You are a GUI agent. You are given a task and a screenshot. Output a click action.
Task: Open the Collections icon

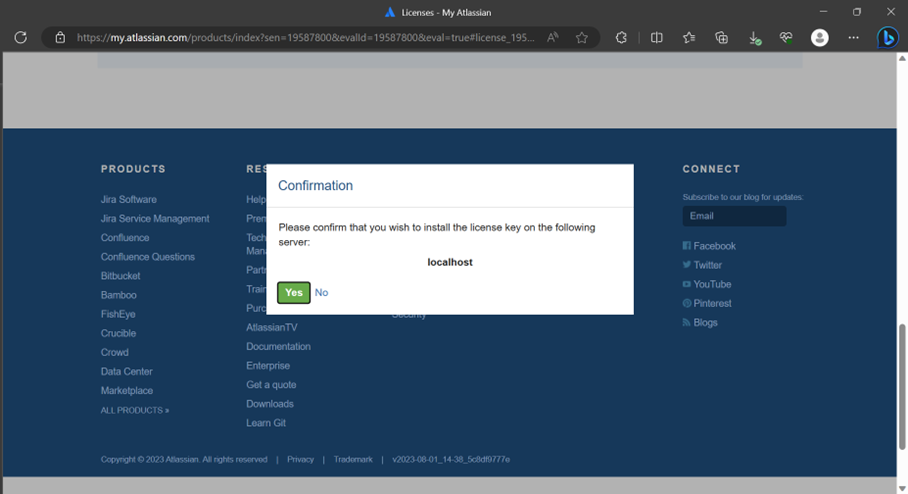click(722, 38)
